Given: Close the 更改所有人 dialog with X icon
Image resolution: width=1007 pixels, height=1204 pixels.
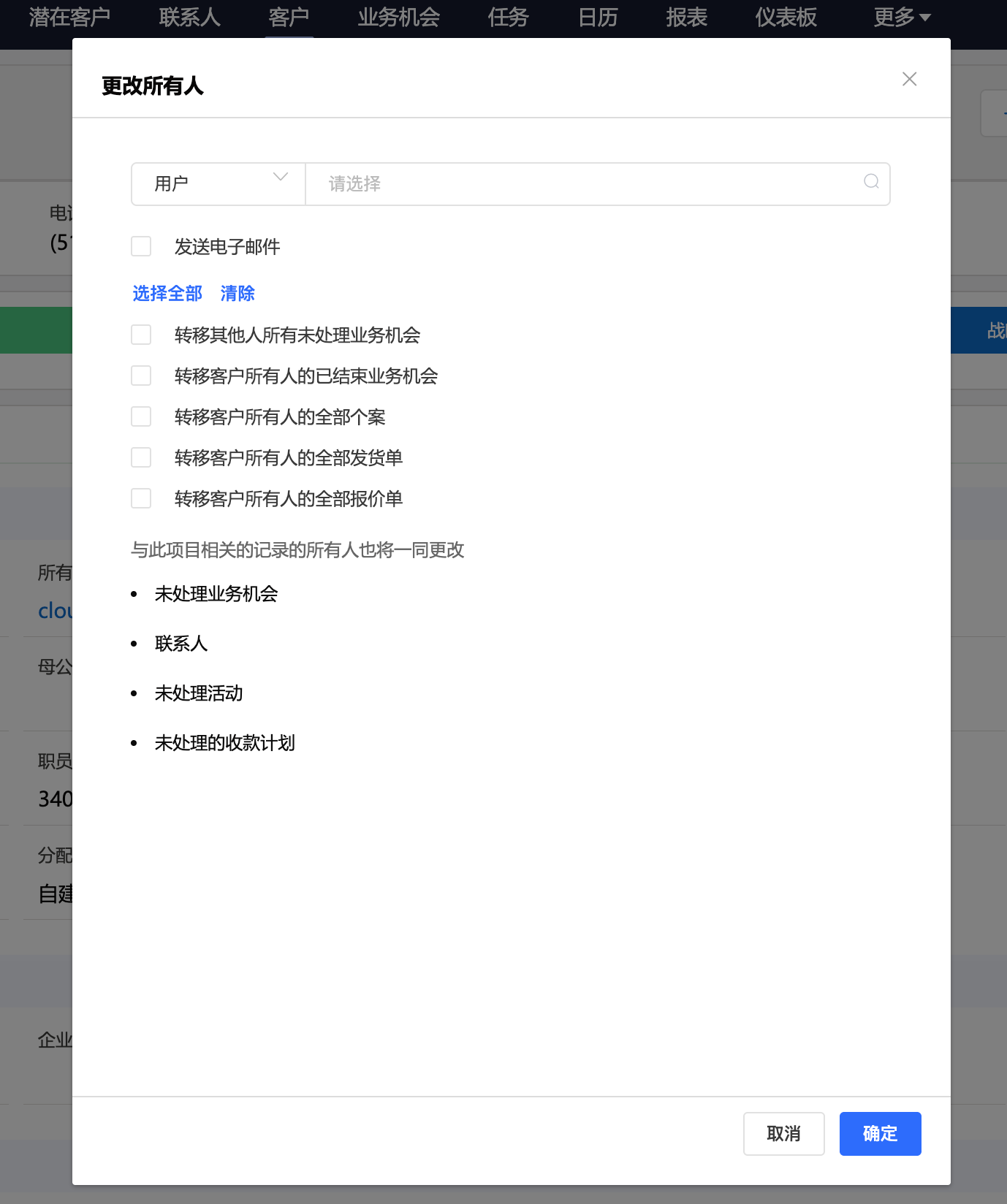Looking at the screenshot, I should (x=909, y=79).
